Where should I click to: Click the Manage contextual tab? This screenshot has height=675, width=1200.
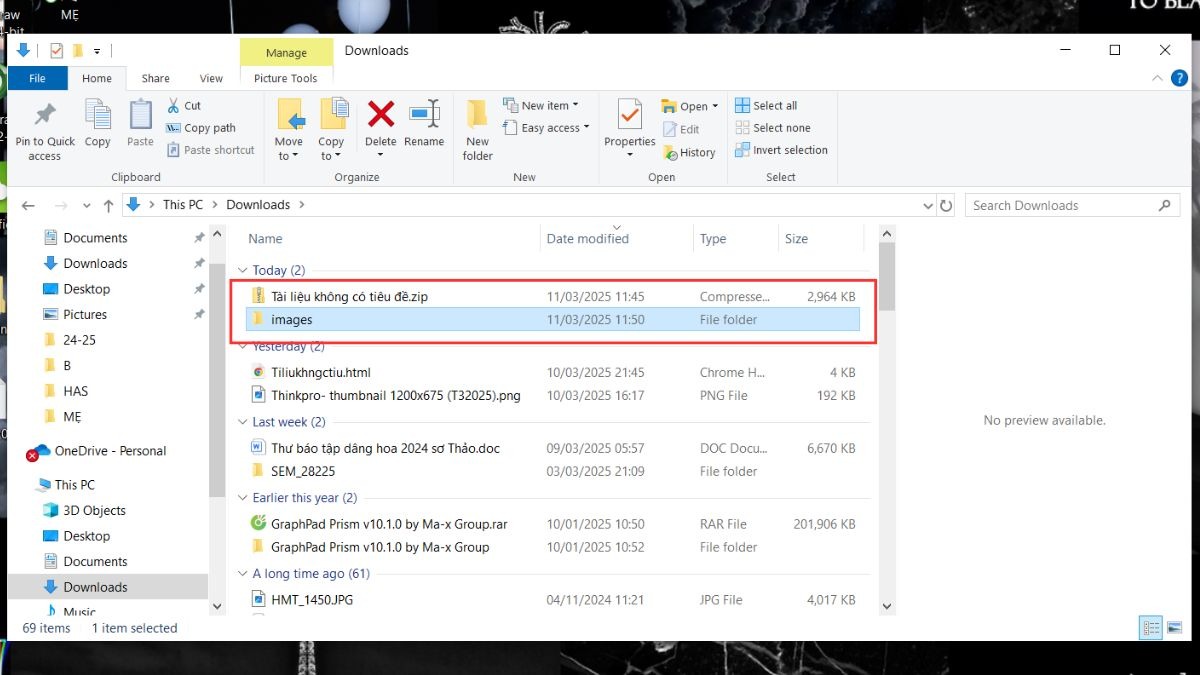[x=286, y=52]
